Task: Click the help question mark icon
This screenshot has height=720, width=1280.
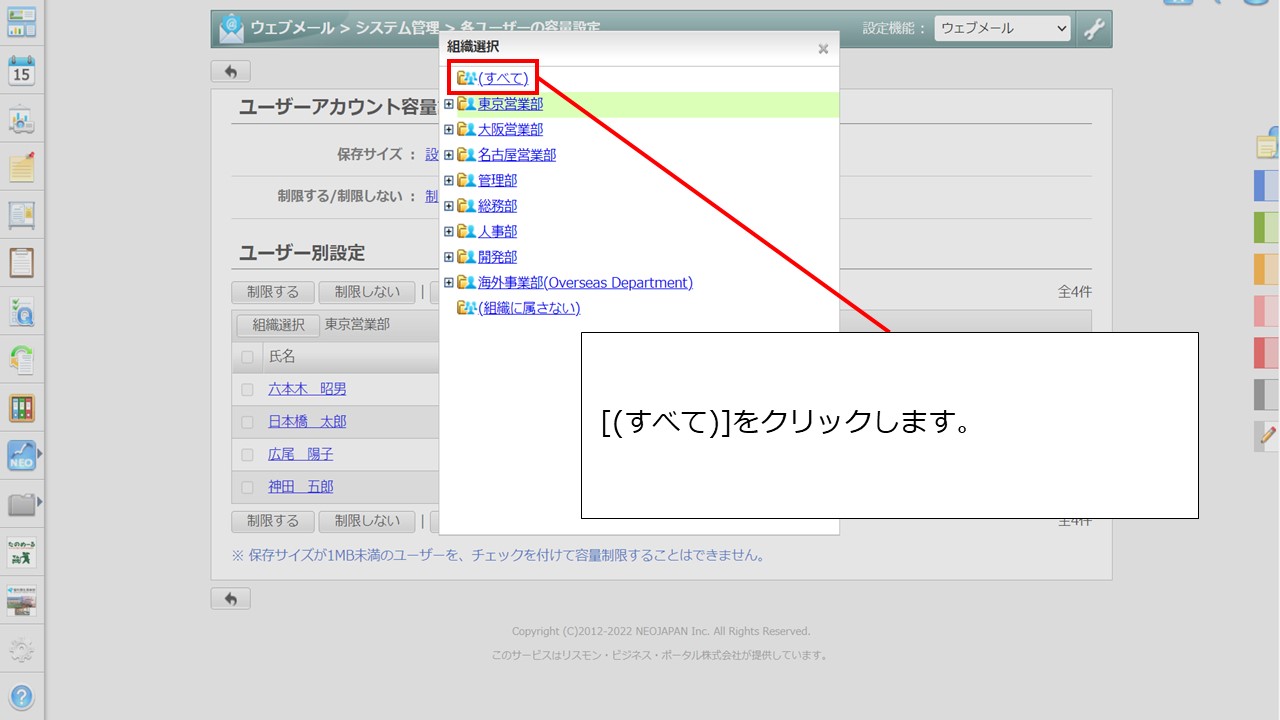Action: click(x=21, y=697)
